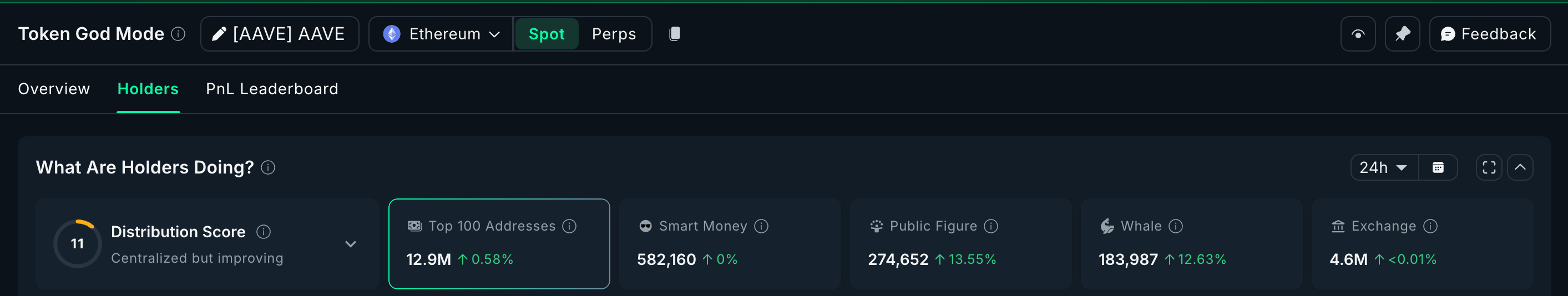Click the Exchange info icon
Viewport: 1568px width, 296px height.
point(1430,226)
